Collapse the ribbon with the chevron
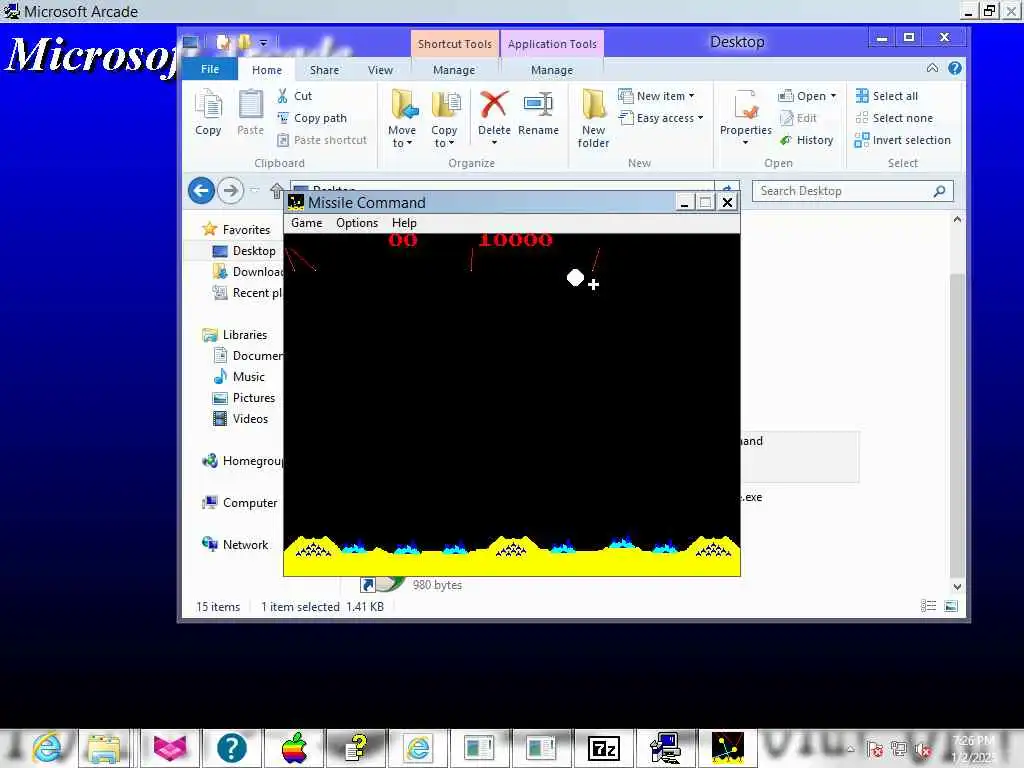1024x768 pixels. [933, 68]
